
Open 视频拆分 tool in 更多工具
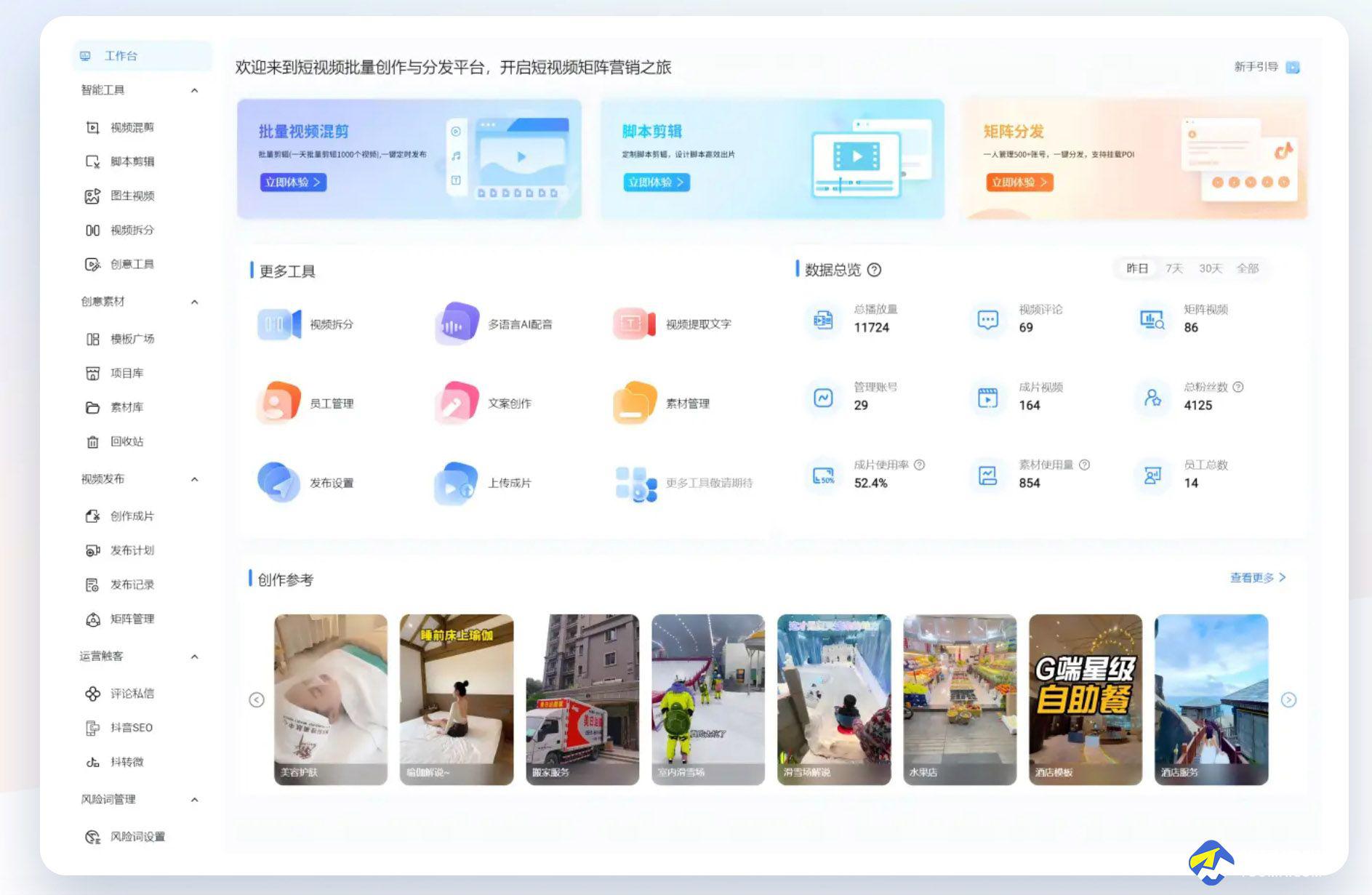pyautogui.click(x=305, y=324)
